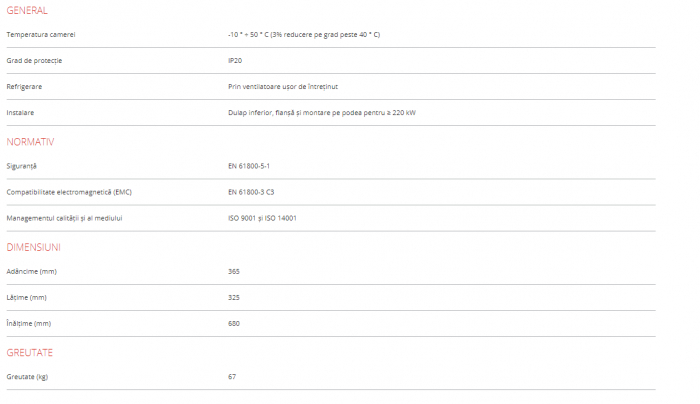Viewport: 700px width, 404px height.
Task: Select the Înălțime (mm) value 680
Action: click(x=234, y=323)
